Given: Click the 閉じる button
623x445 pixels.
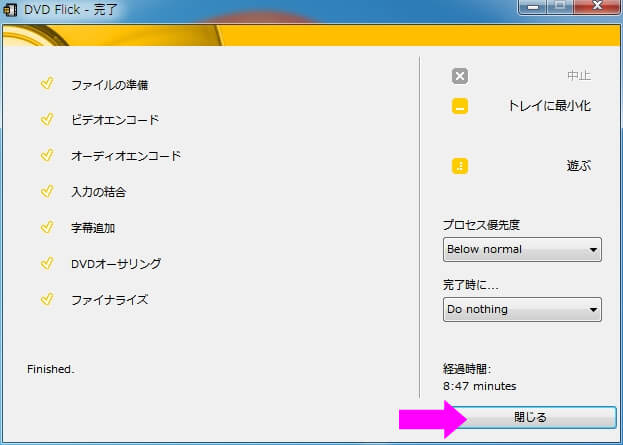Looking at the screenshot, I should [530, 417].
